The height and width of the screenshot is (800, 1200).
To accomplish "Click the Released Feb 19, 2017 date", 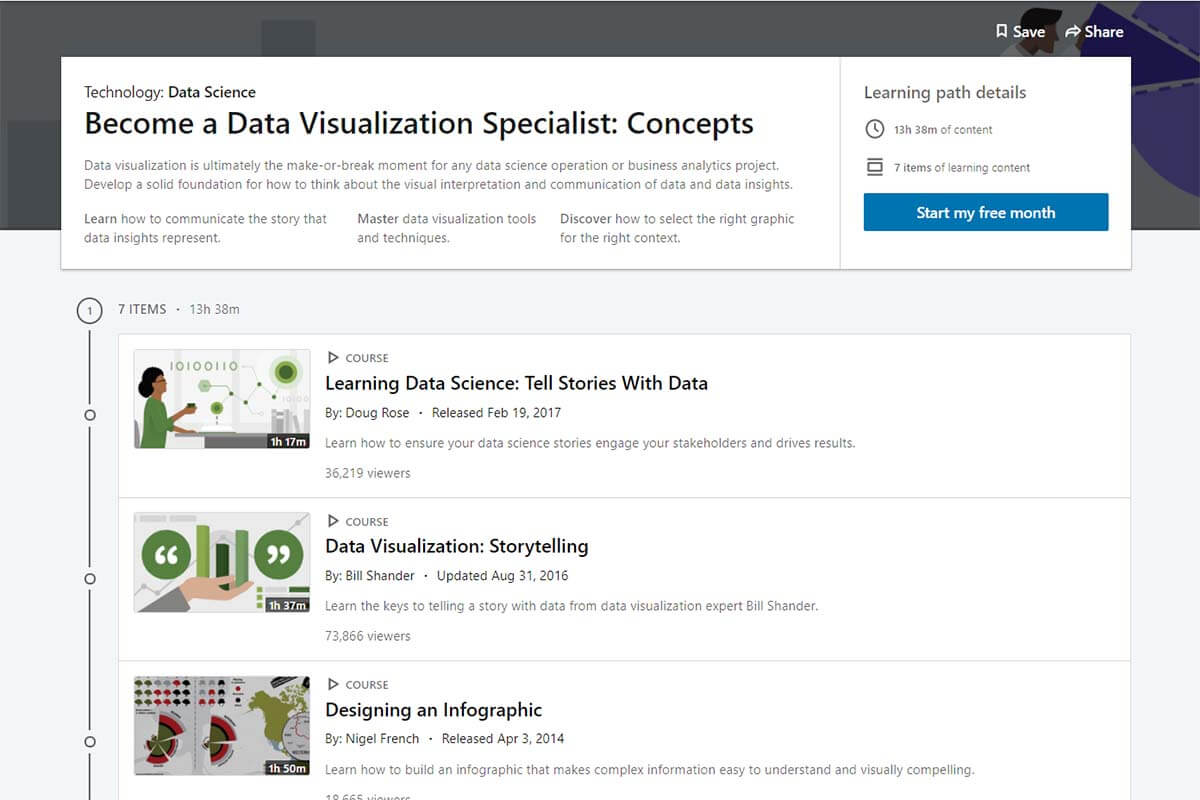I will 496,412.
